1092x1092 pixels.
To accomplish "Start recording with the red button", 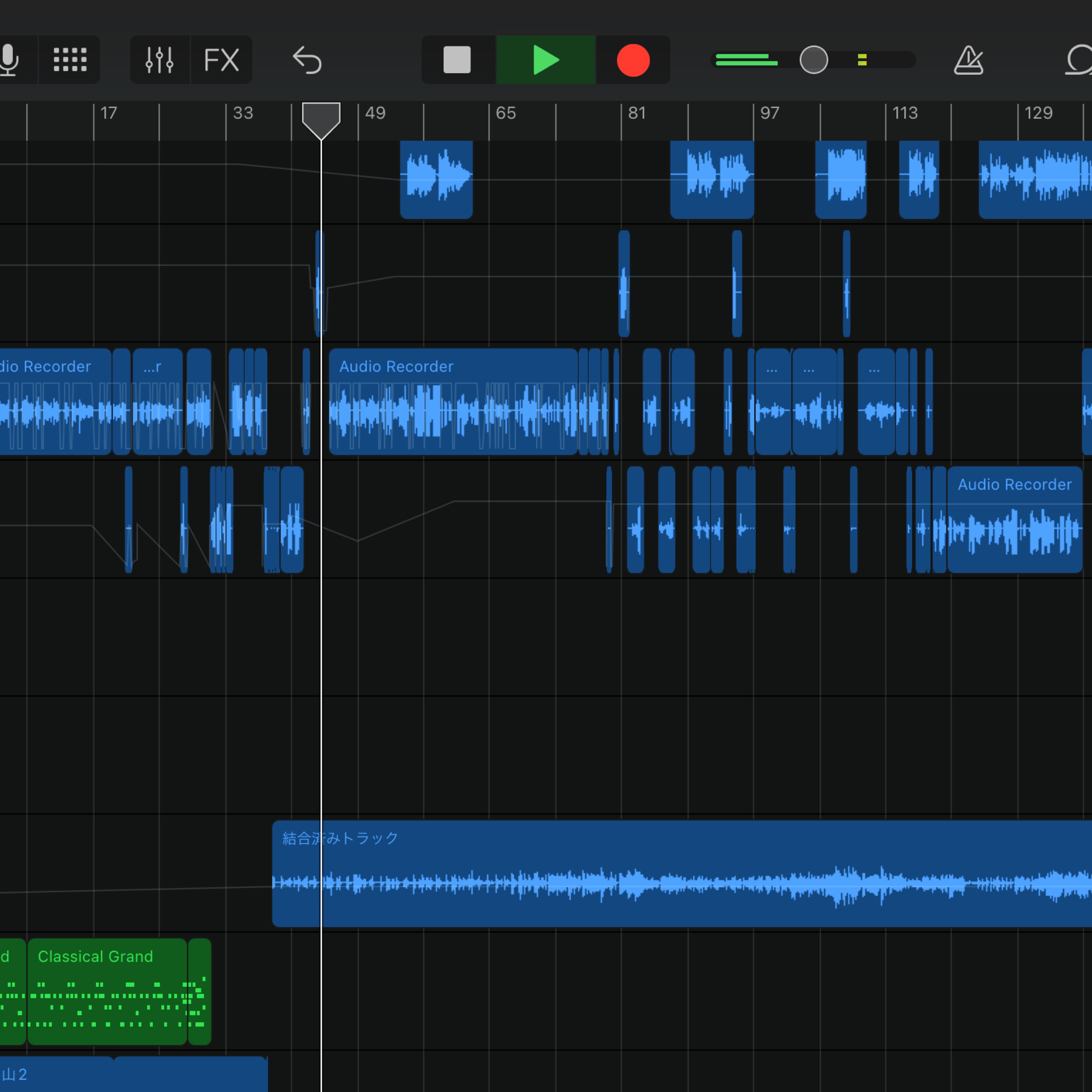I will [x=632, y=60].
